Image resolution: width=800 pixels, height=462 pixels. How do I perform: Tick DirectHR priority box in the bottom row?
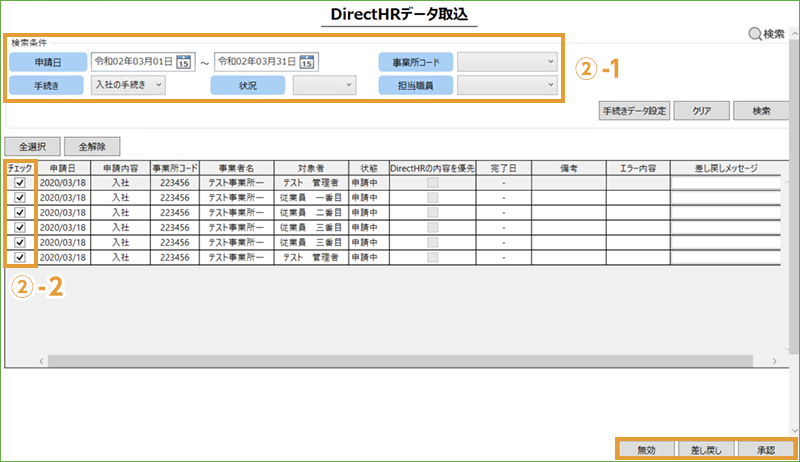click(x=433, y=257)
